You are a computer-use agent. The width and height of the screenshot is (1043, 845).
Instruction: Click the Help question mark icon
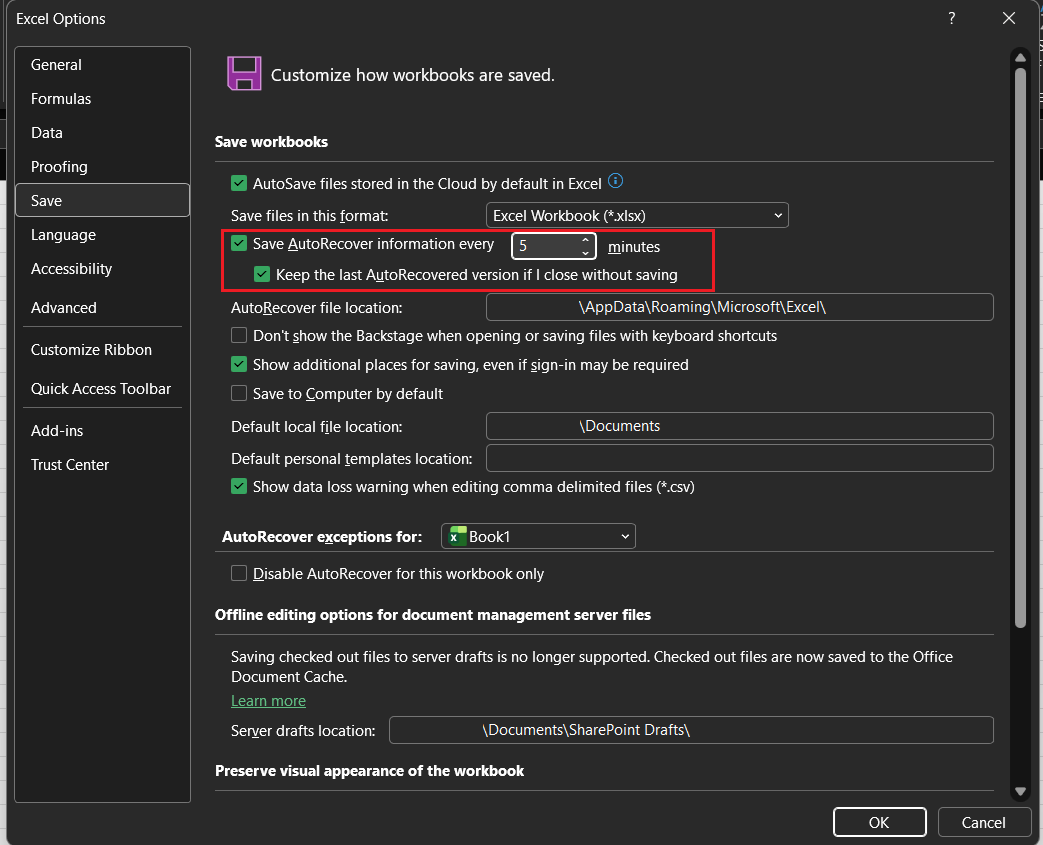952,19
